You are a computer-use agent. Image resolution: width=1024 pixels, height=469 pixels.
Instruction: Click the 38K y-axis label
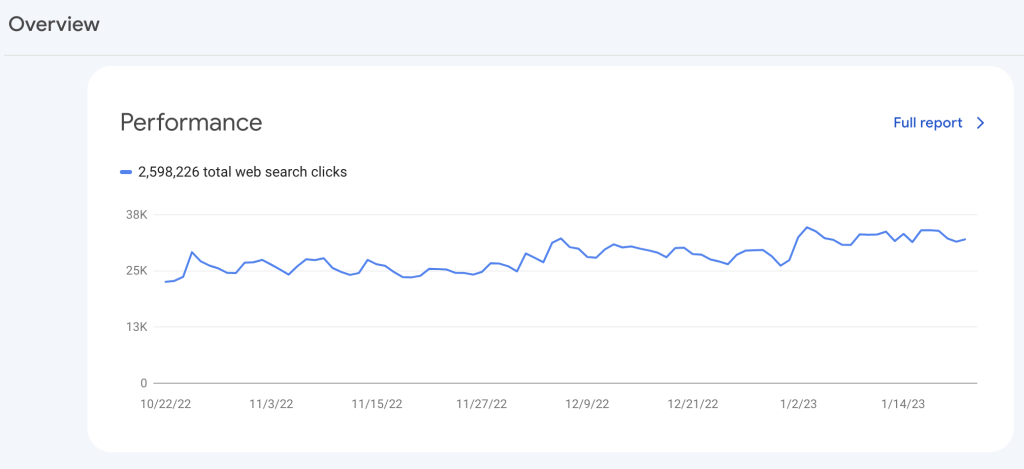pyautogui.click(x=135, y=214)
